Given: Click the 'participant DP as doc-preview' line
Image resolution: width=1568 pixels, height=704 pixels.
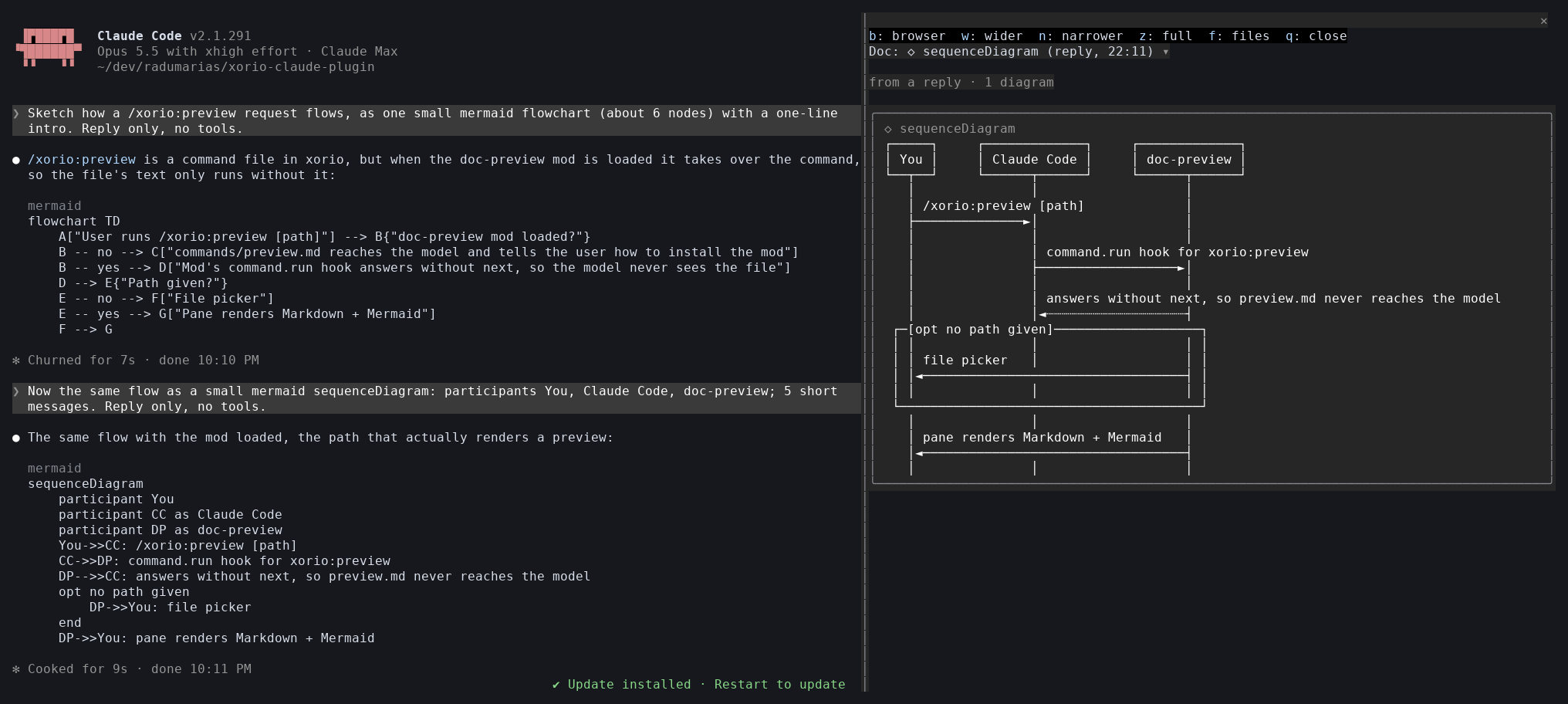Looking at the screenshot, I should pos(171,530).
